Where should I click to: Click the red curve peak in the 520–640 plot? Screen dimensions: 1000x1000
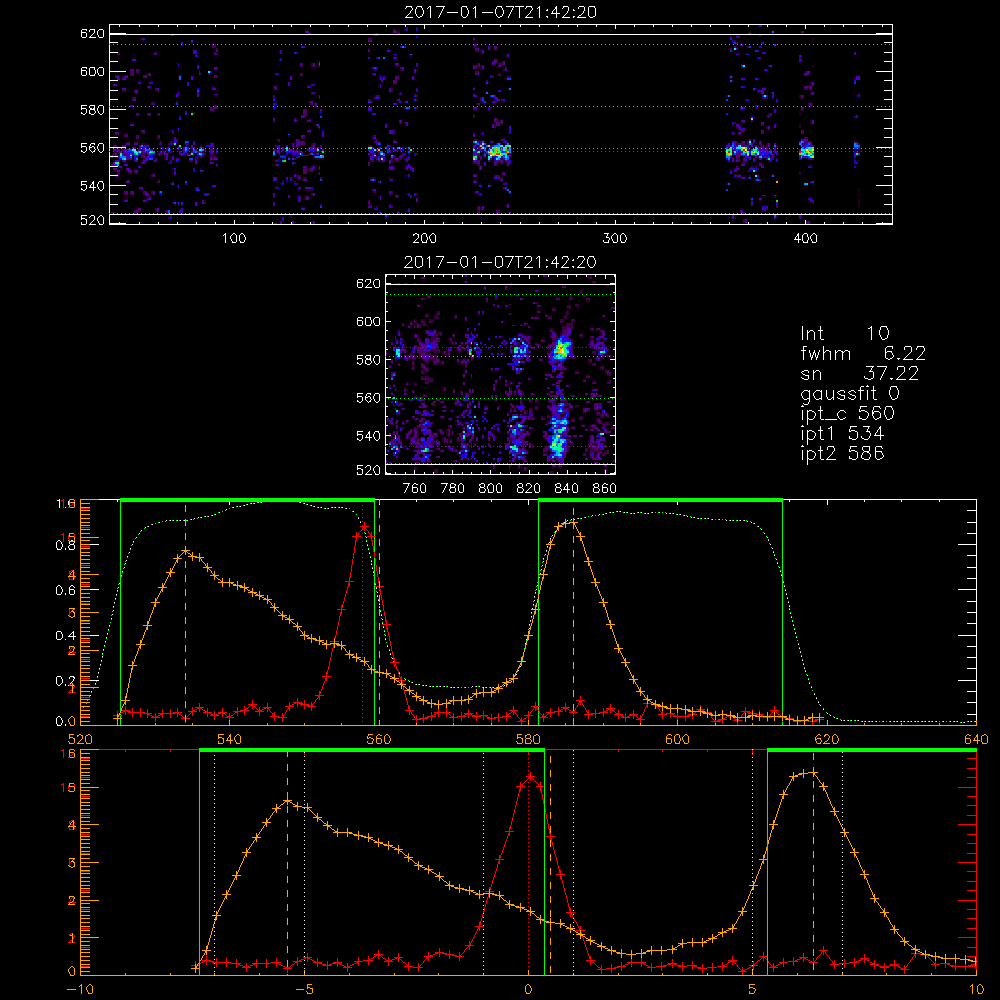pyautogui.click(x=364, y=527)
